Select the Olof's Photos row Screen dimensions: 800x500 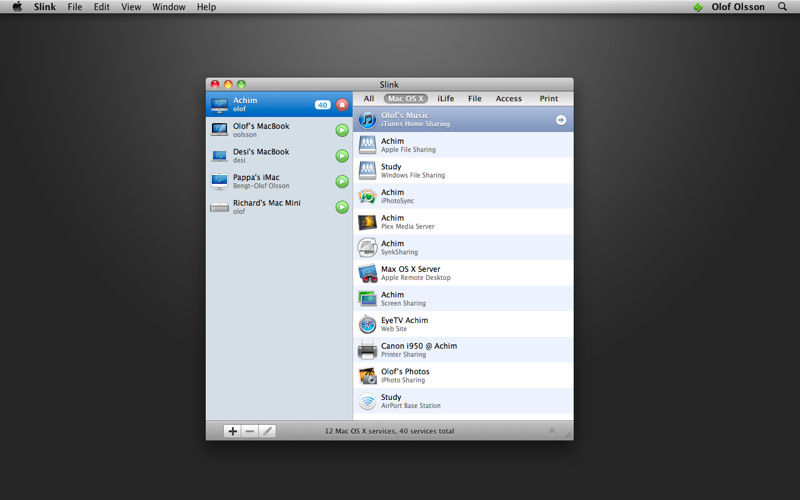pyautogui.click(x=463, y=376)
